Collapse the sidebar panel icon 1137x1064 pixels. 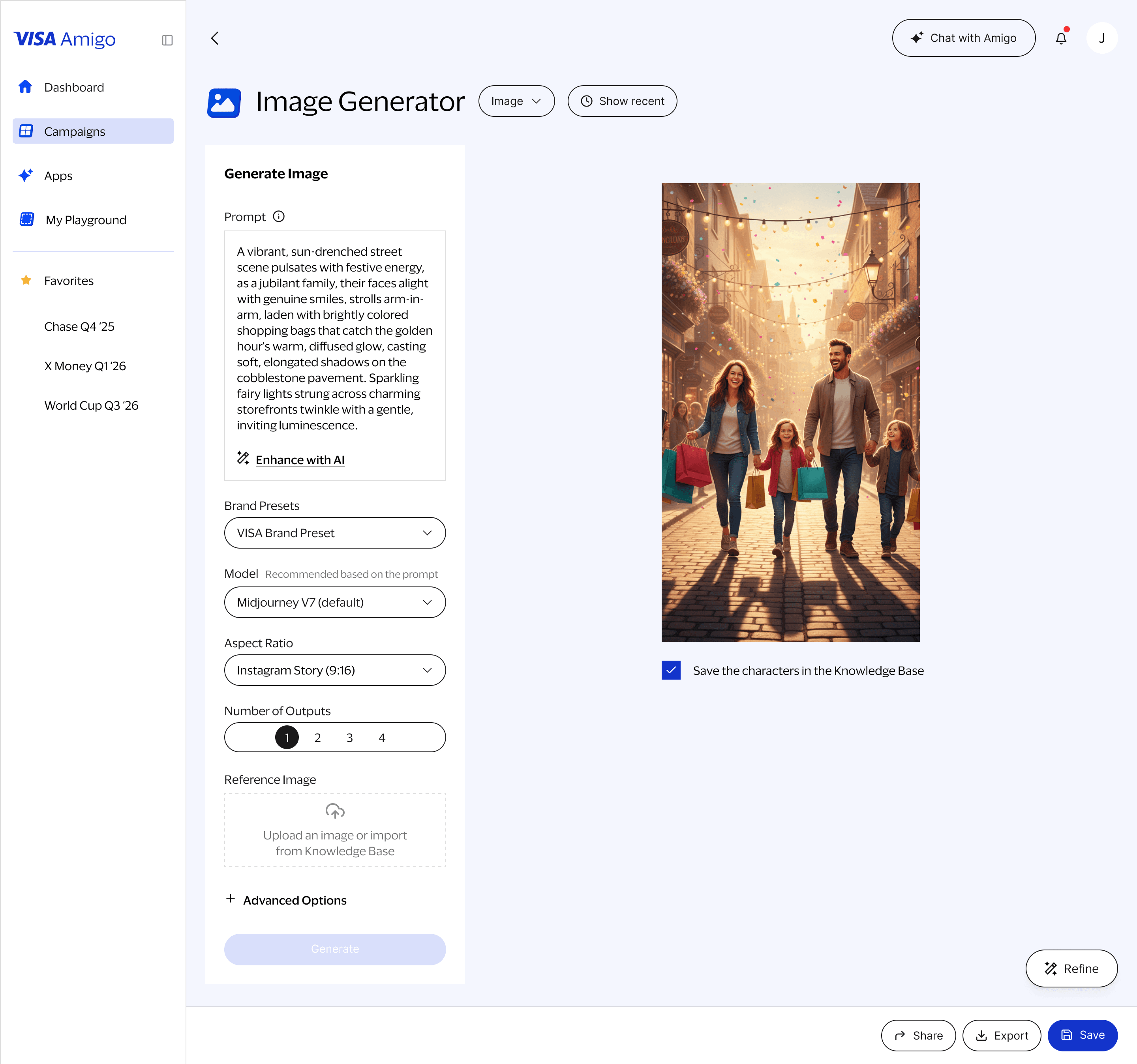click(x=167, y=40)
